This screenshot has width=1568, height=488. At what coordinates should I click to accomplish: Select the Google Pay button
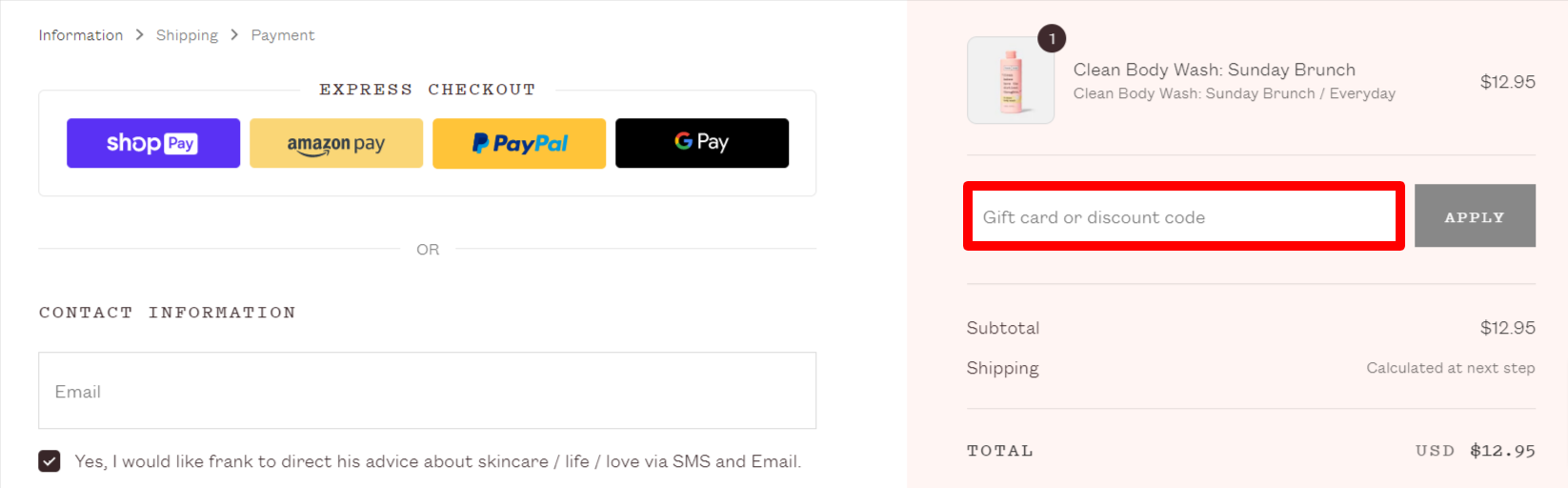[x=702, y=143]
